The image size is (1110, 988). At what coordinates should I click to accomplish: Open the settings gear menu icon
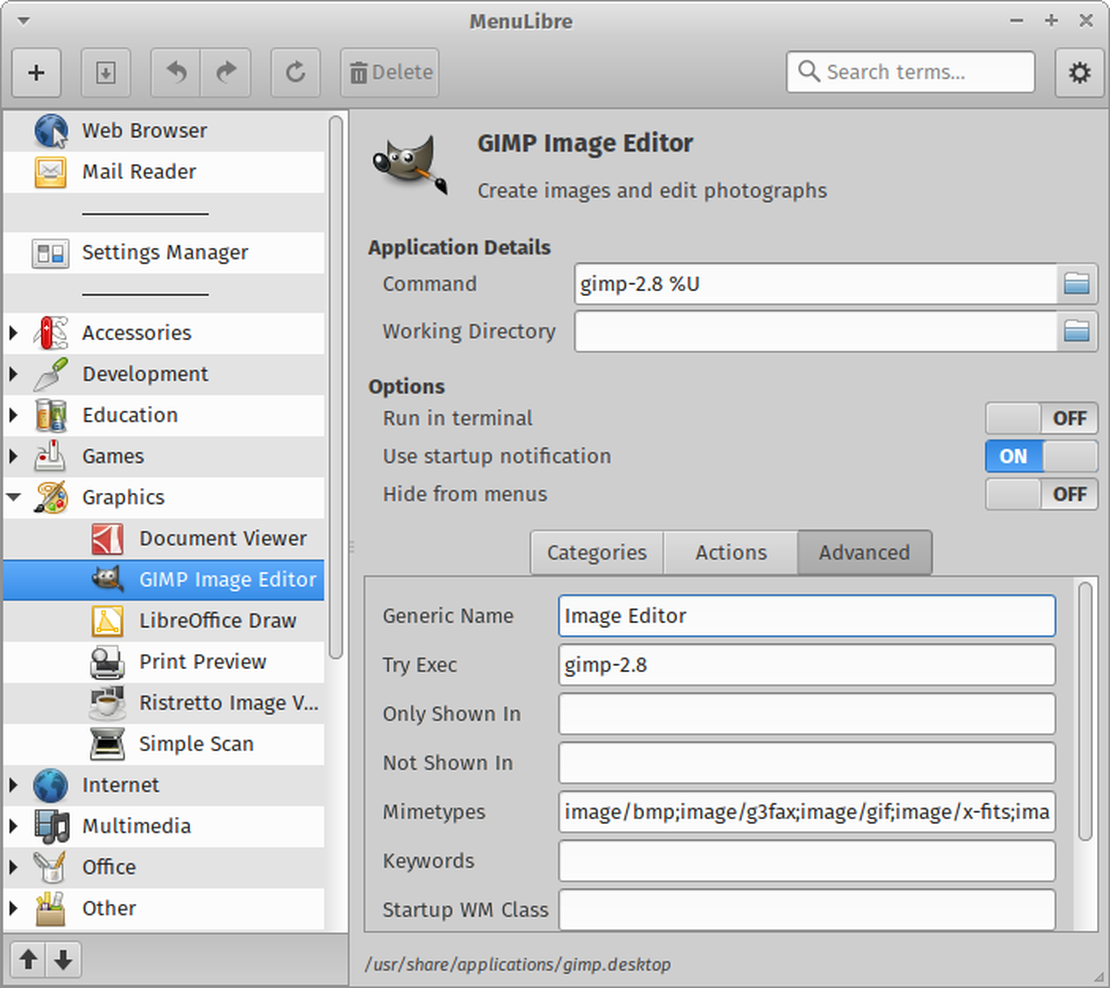coord(1079,72)
